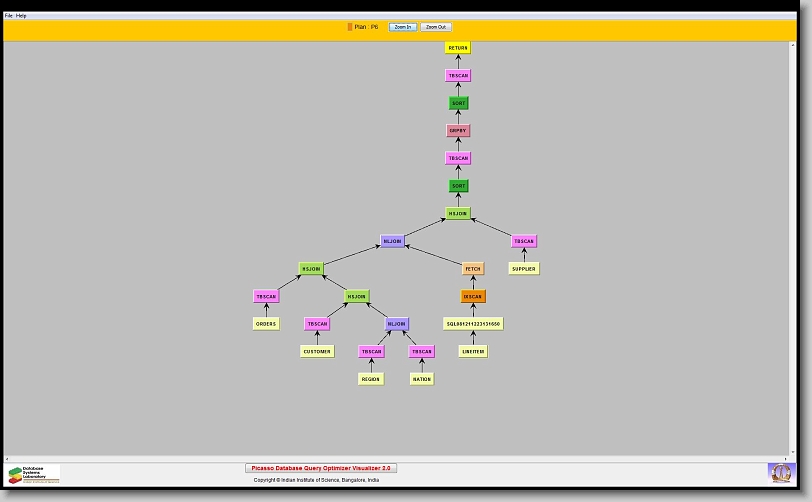Click the Database Systems Laboratory logo

click(34, 474)
